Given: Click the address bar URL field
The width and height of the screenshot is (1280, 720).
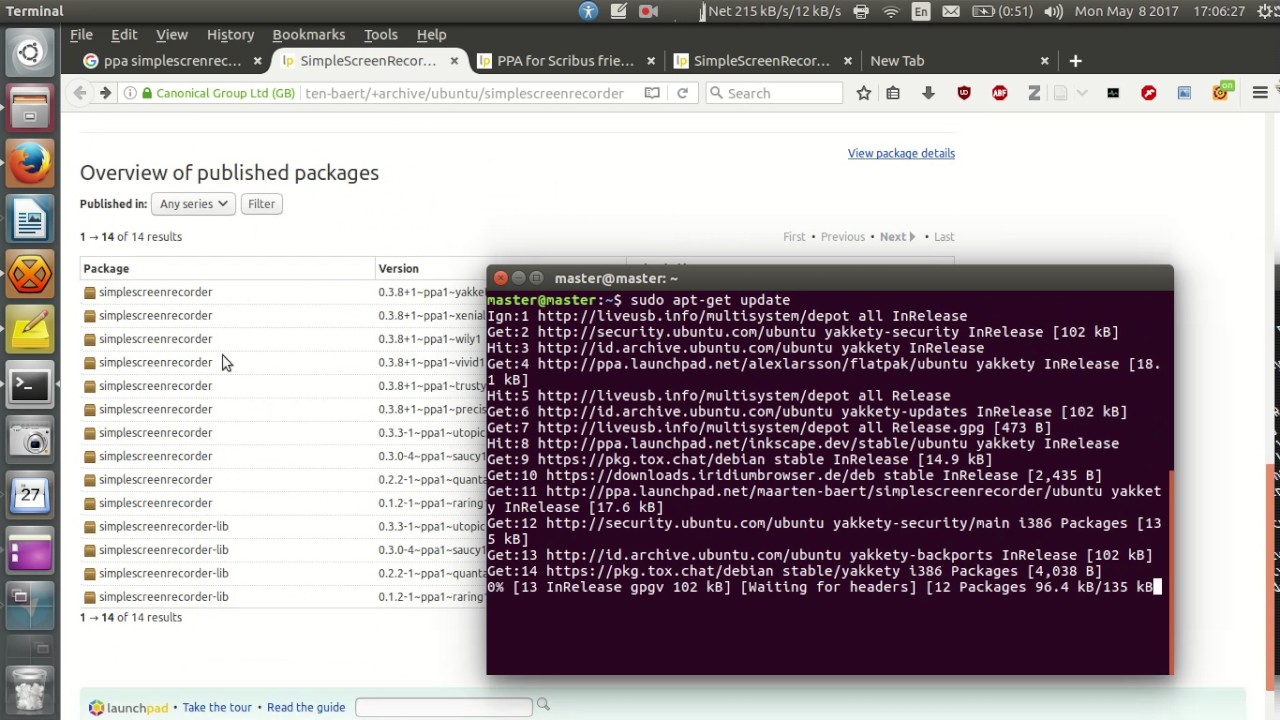Looking at the screenshot, I should click(x=465, y=93).
